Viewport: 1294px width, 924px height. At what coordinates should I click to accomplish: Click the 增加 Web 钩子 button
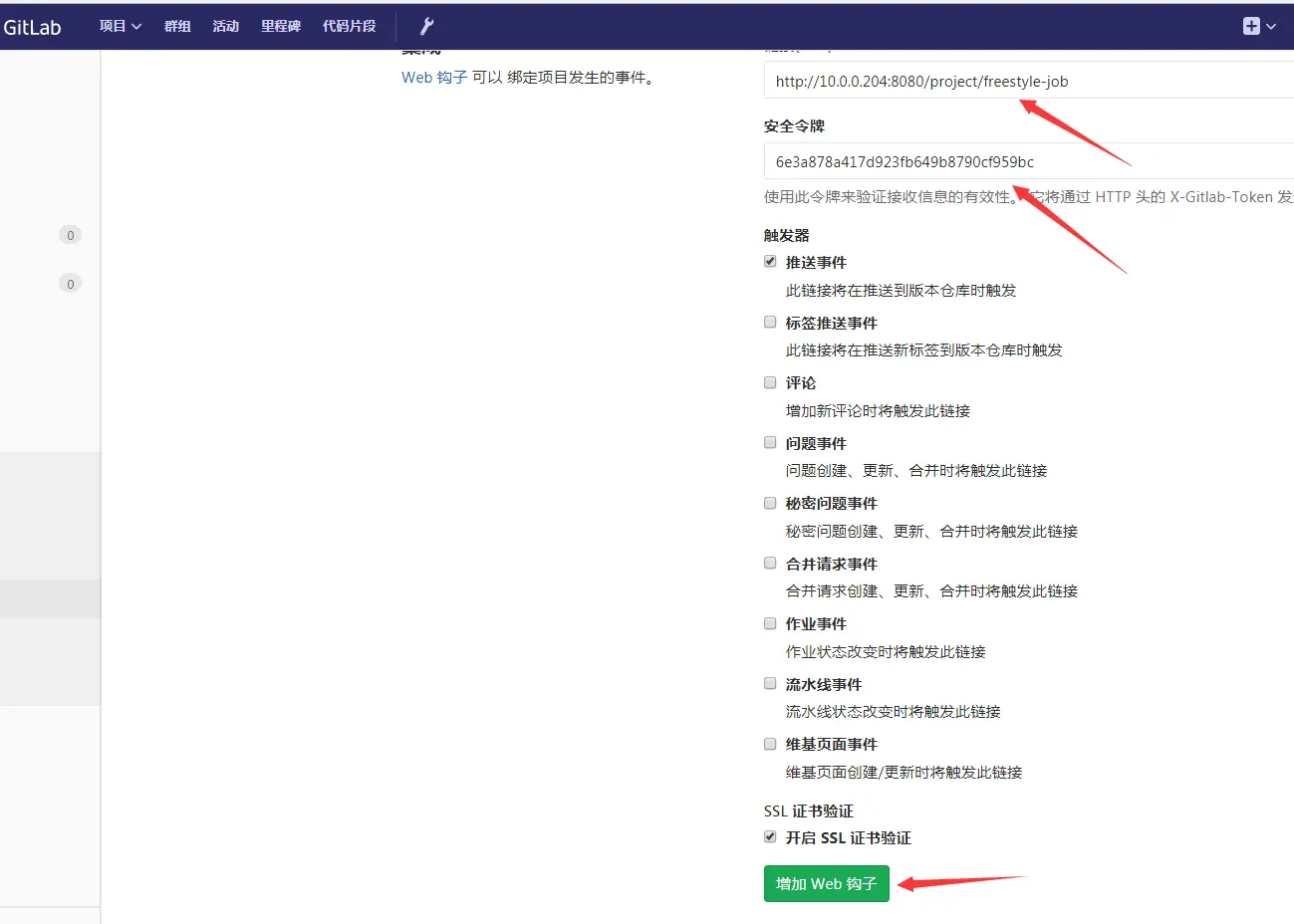(826, 883)
